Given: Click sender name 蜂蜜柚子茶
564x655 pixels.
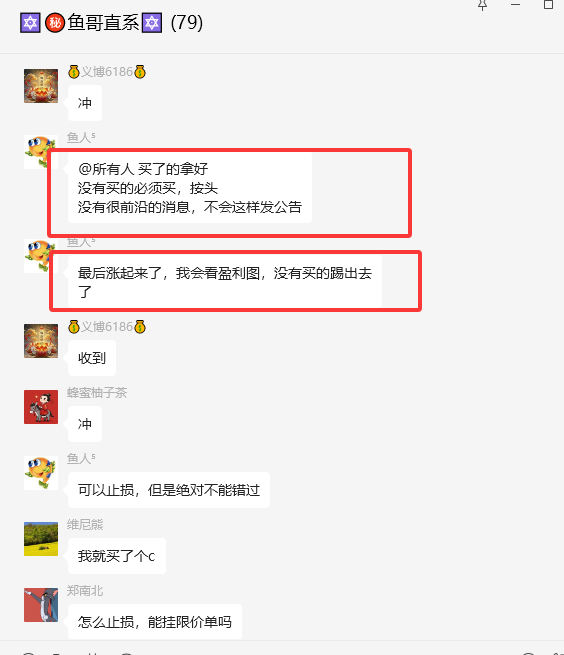Looking at the screenshot, I should click(97, 393).
